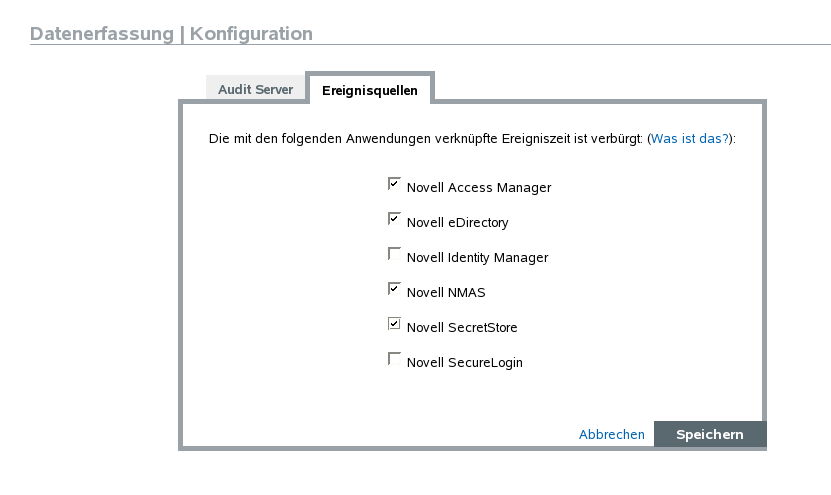Disable the Novell eDirectory checkbox
Screen dimensions: 831x495
coord(394,220)
